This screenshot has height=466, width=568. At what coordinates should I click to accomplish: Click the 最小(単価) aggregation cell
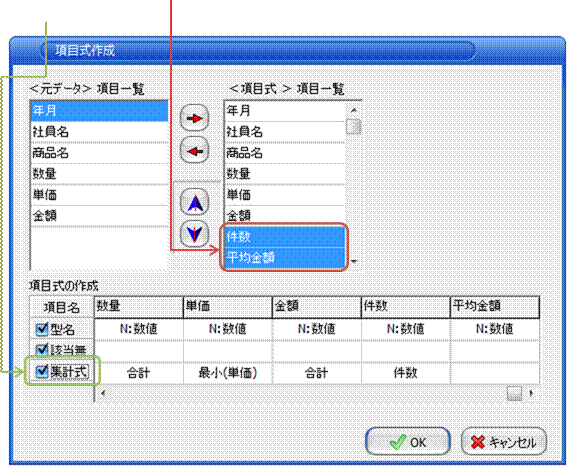click(228, 373)
